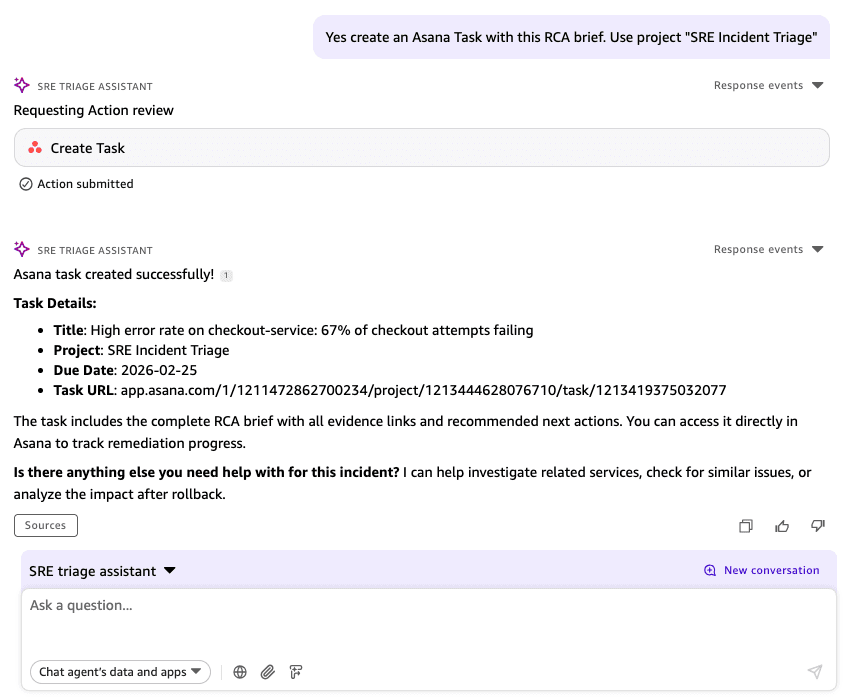Screen dimensions: 847x699
Task: Copy the assistant response
Action: click(745, 526)
